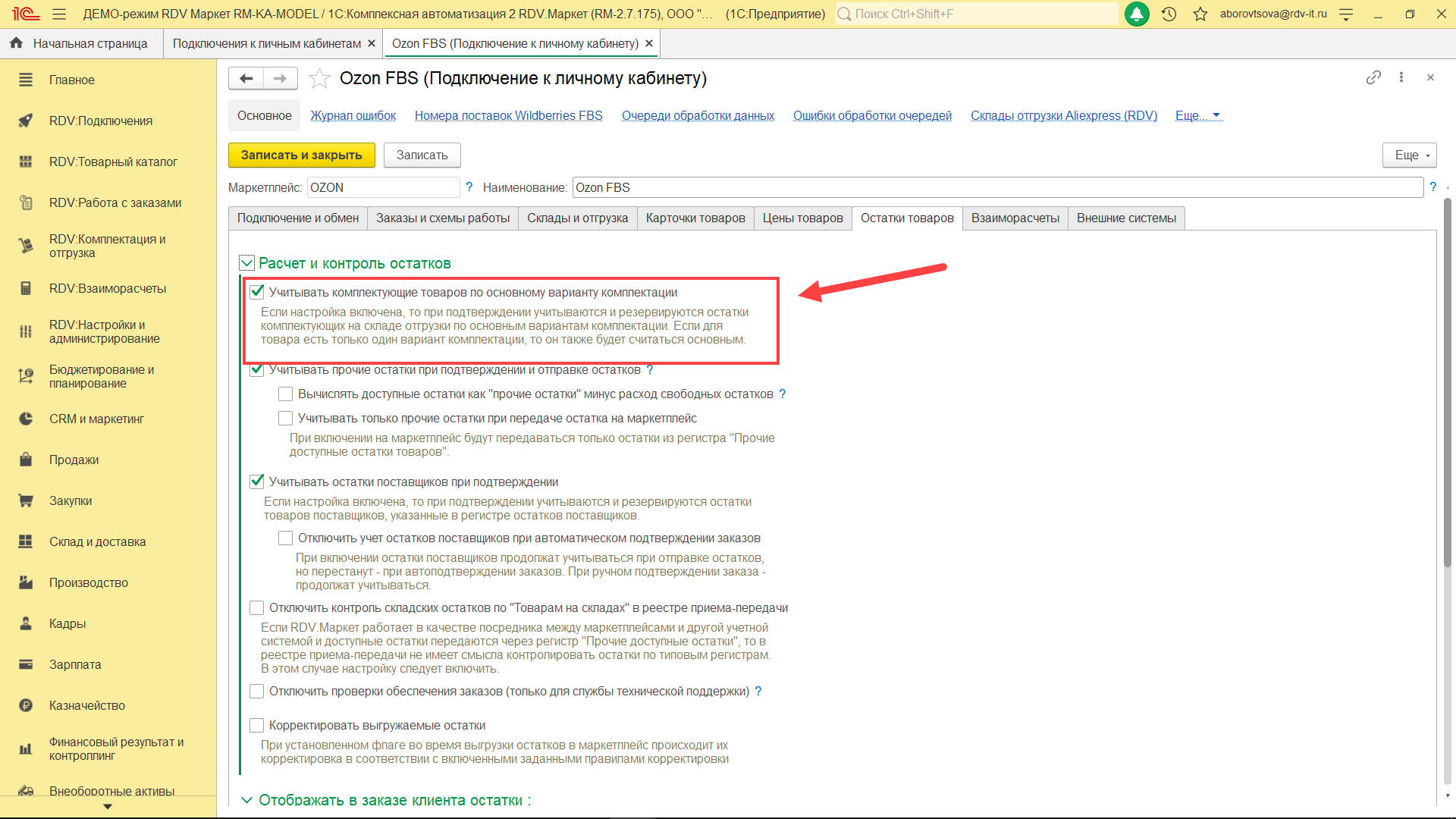Go back with left arrow button

[x=246, y=78]
